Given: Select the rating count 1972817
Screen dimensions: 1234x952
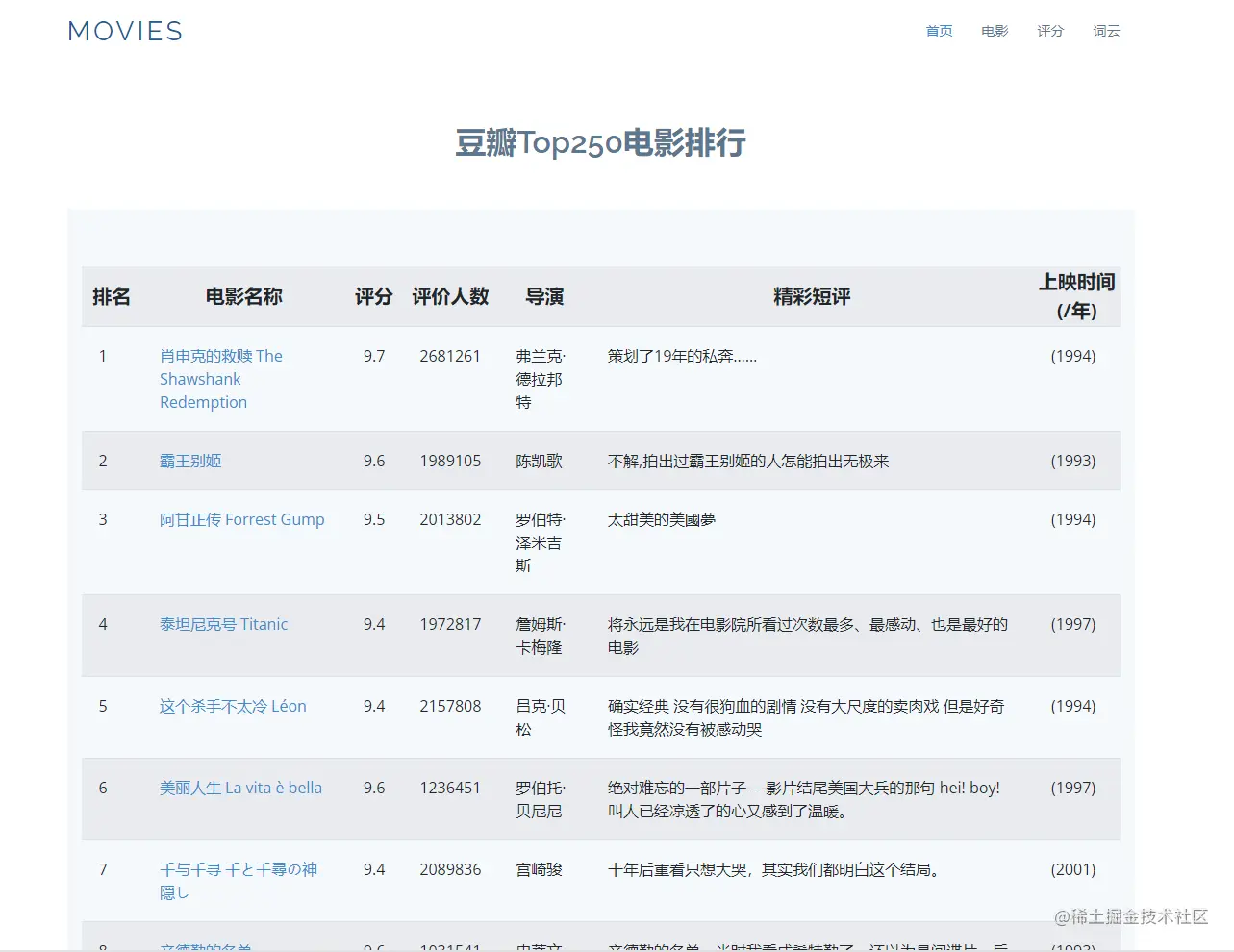Looking at the screenshot, I should (450, 624).
